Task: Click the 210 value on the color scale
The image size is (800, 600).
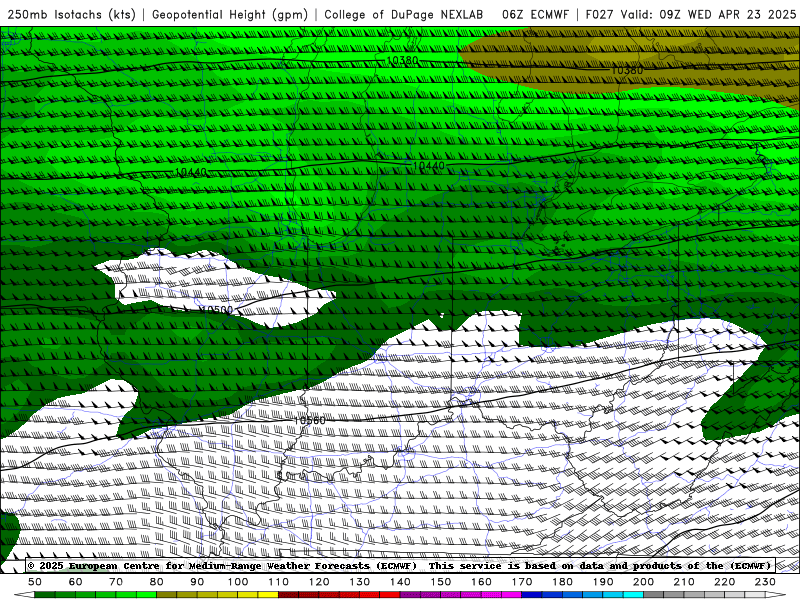Action: tap(684, 582)
